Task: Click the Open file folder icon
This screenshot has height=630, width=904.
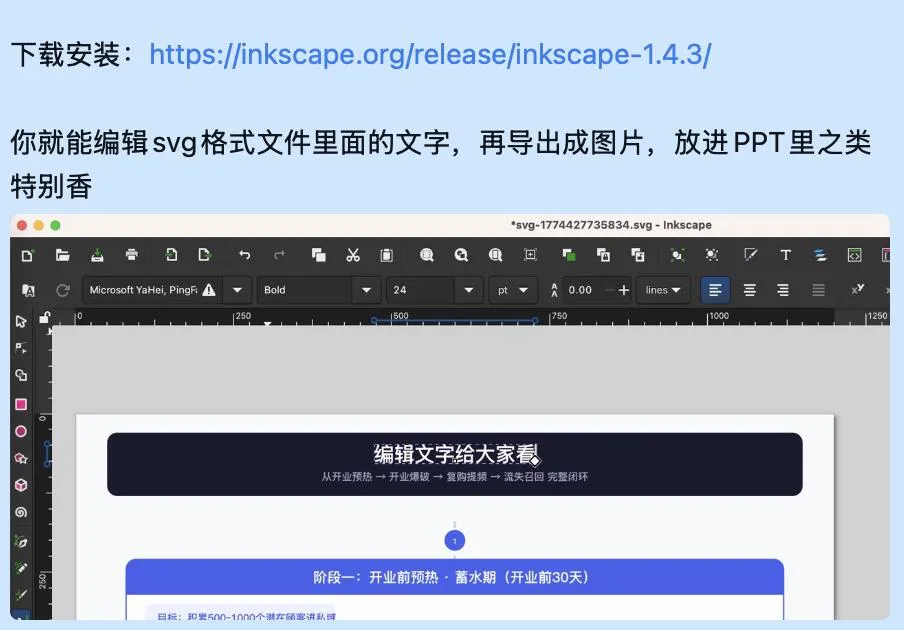Action: pos(62,255)
